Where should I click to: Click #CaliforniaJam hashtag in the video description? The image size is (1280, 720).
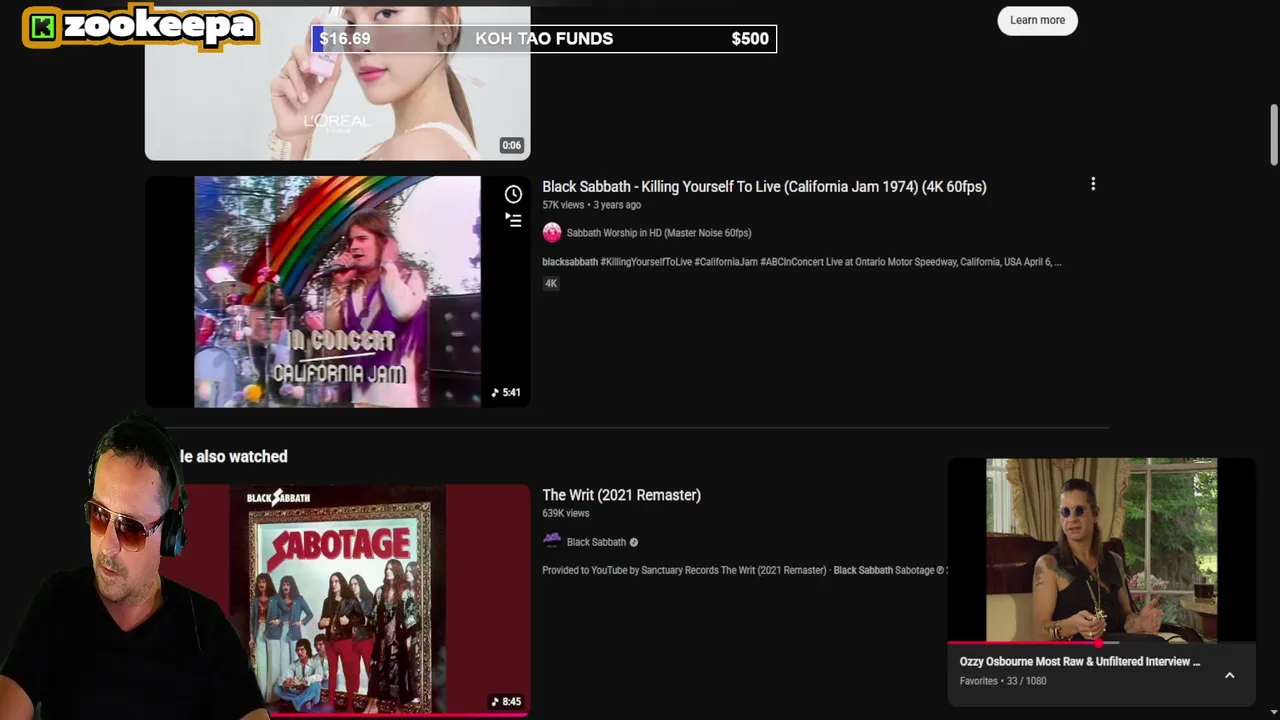[726, 262]
